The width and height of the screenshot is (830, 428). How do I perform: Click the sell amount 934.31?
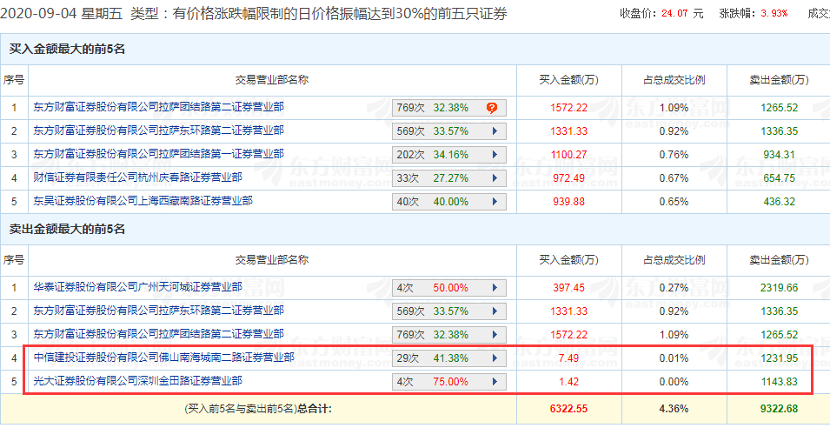780,154
